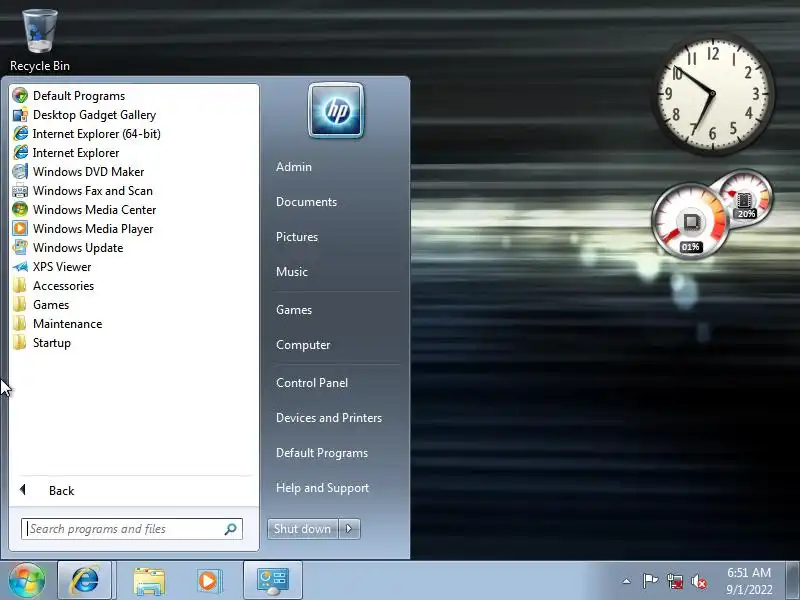Viewport: 800px width, 600px height.
Task: Click Show desktop button at taskbar edge
Action: 793,580
